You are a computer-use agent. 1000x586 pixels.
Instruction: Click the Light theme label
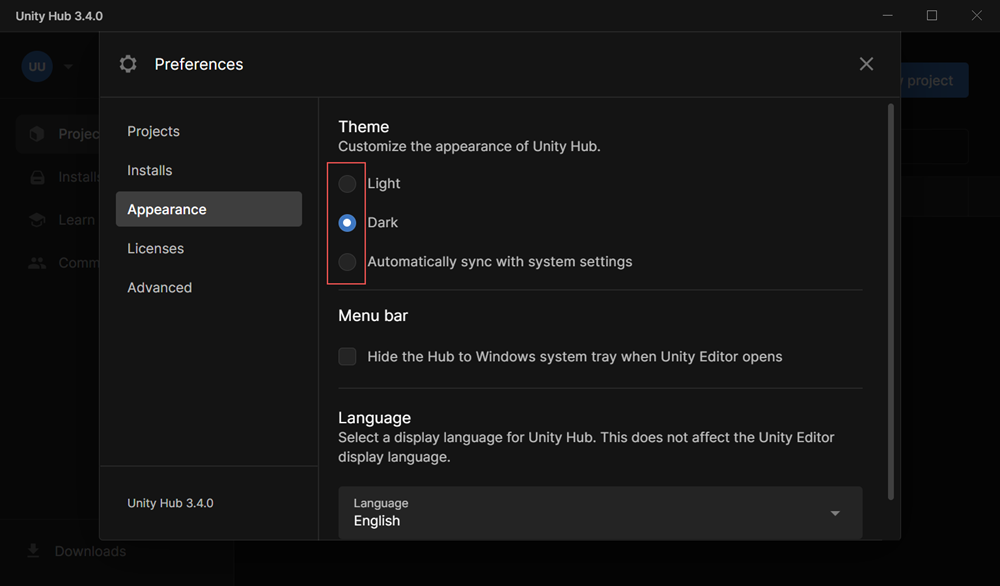pyautogui.click(x=383, y=184)
